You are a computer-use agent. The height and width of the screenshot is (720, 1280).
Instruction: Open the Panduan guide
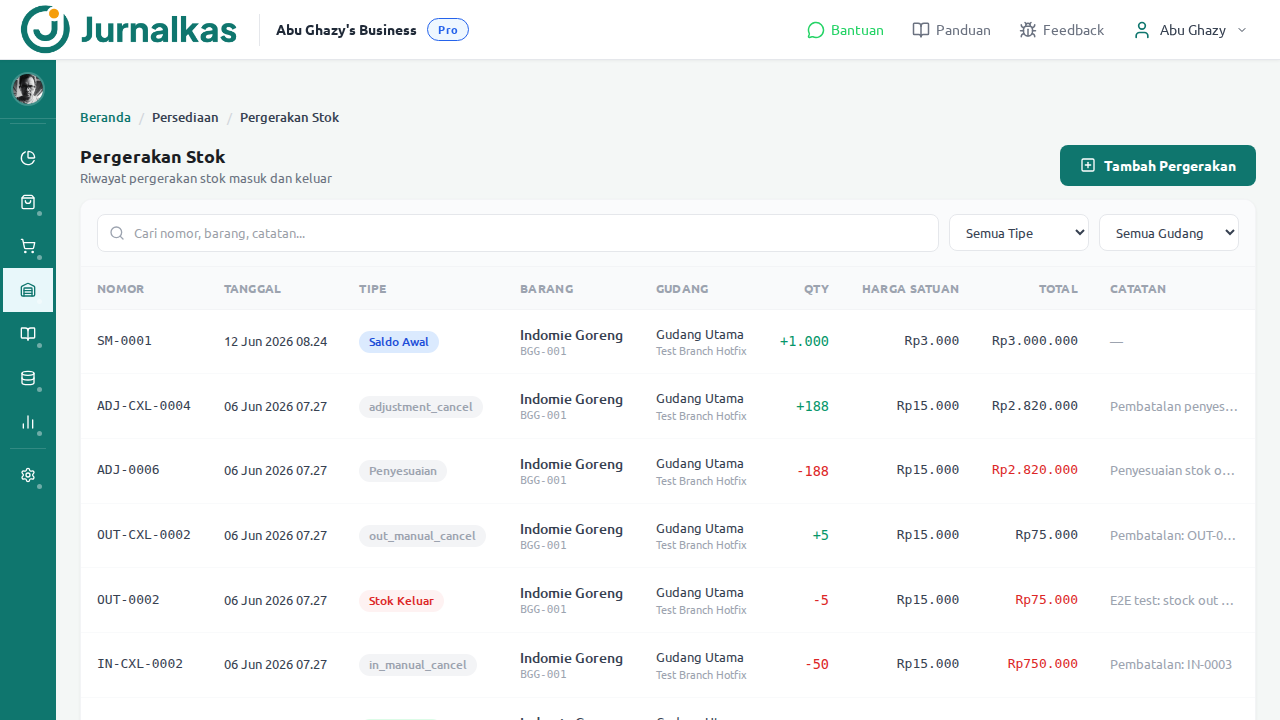pos(951,30)
